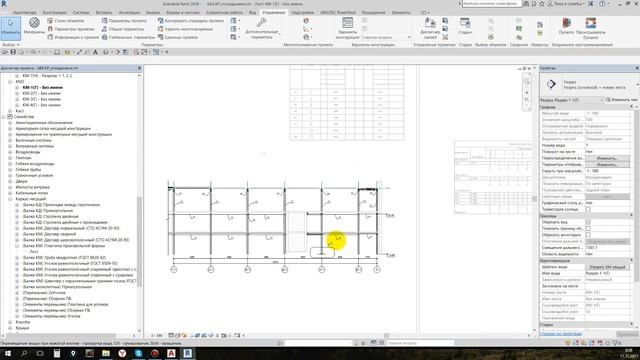Open File Explorer from the taskbar
640x360 pixels.
(x=106, y=353)
